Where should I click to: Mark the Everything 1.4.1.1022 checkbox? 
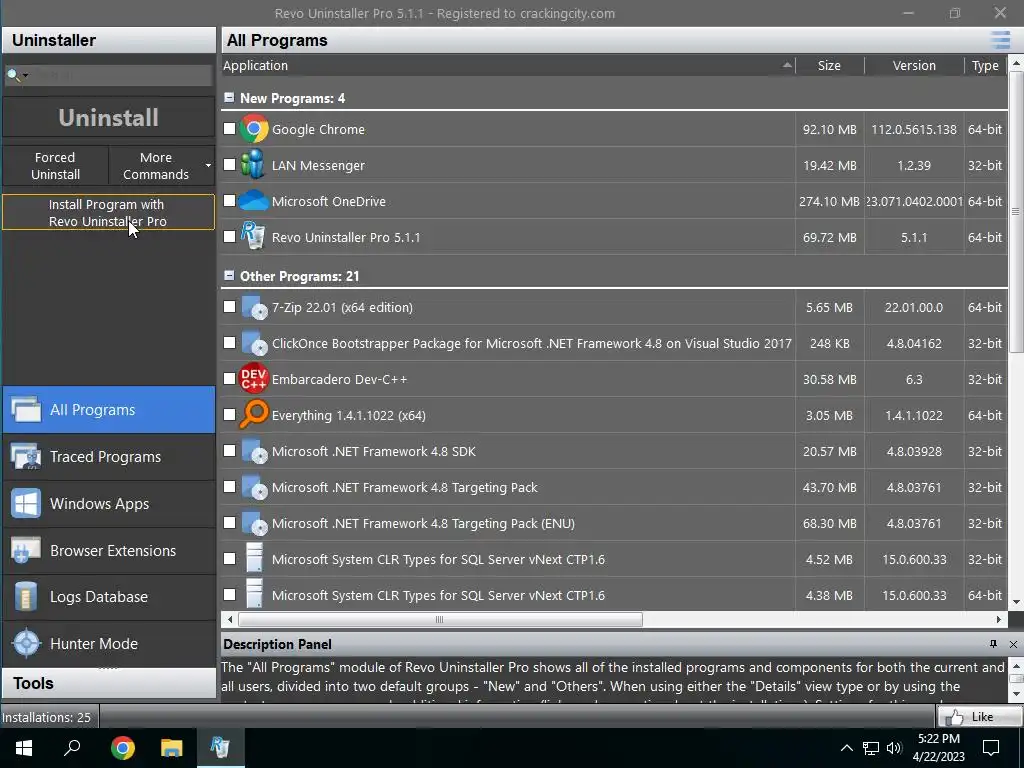click(229, 415)
